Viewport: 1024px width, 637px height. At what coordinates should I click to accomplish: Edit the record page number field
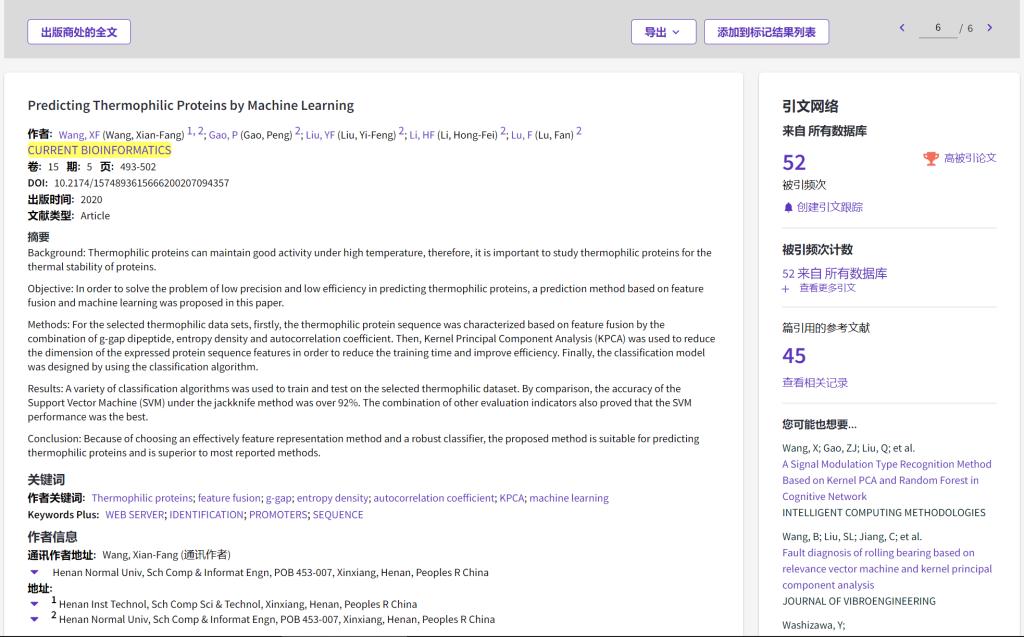[938, 29]
